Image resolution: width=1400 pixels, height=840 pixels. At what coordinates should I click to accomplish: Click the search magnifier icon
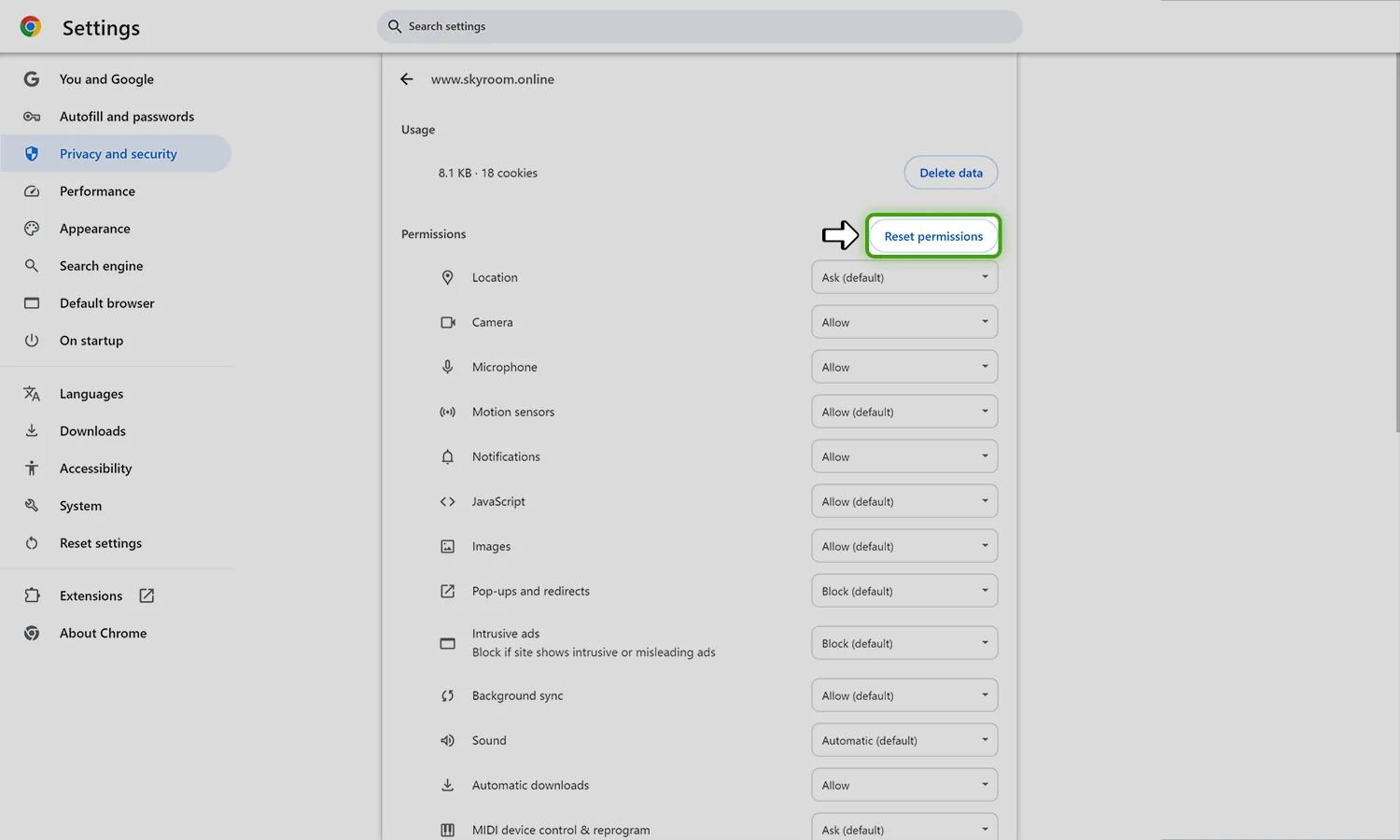point(395,26)
